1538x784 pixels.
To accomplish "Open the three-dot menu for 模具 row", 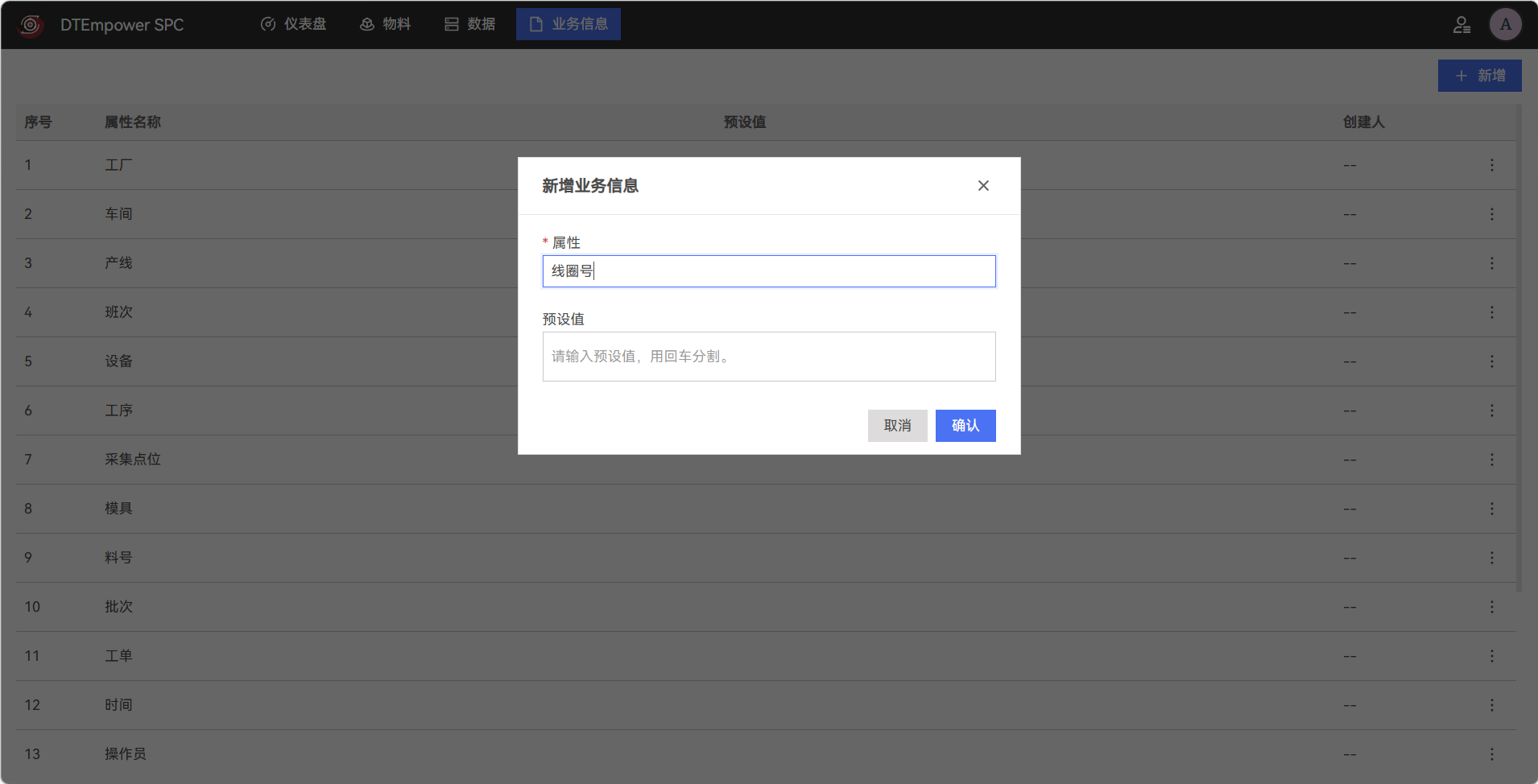I will [x=1491, y=509].
